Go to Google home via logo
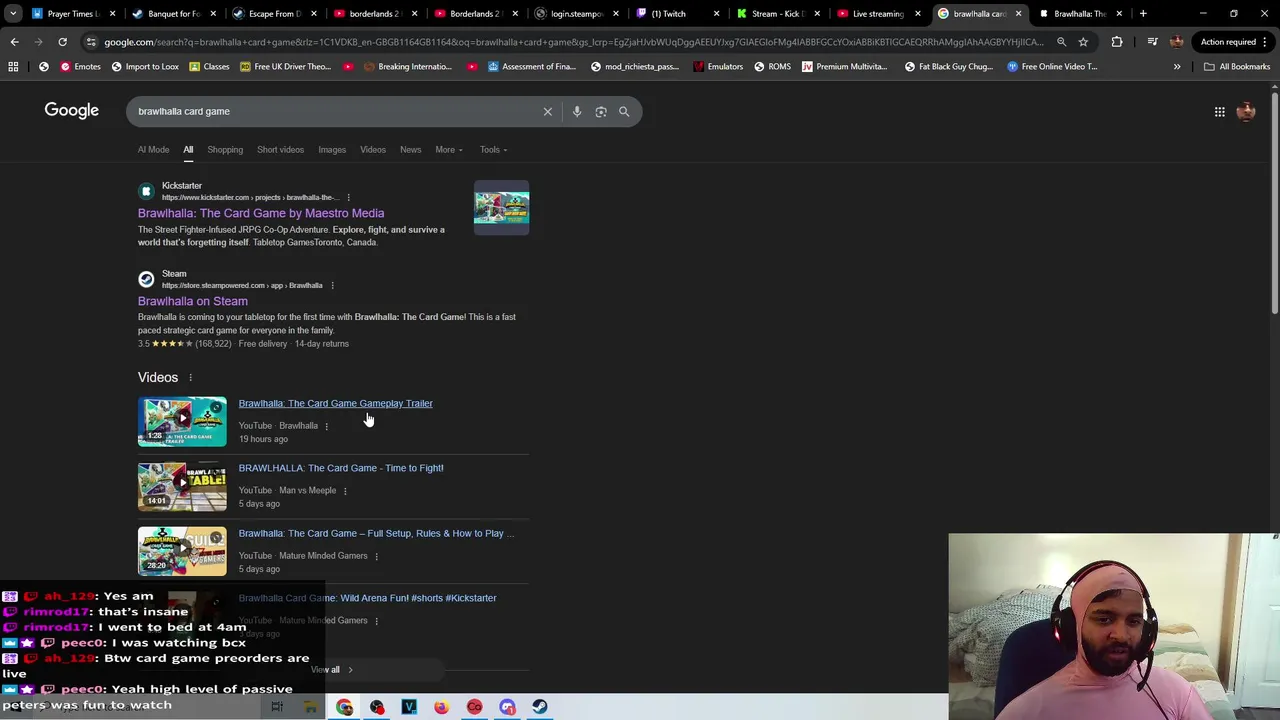 (71, 110)
